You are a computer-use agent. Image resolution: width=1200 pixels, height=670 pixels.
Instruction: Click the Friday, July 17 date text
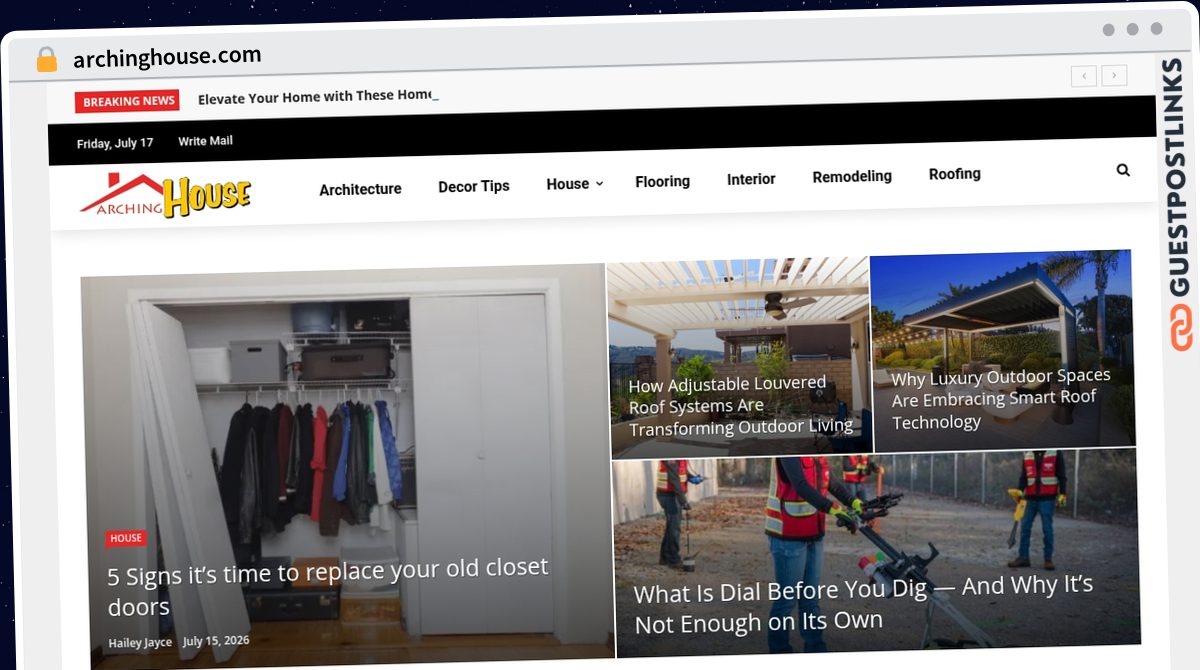(x=115, y=143)
